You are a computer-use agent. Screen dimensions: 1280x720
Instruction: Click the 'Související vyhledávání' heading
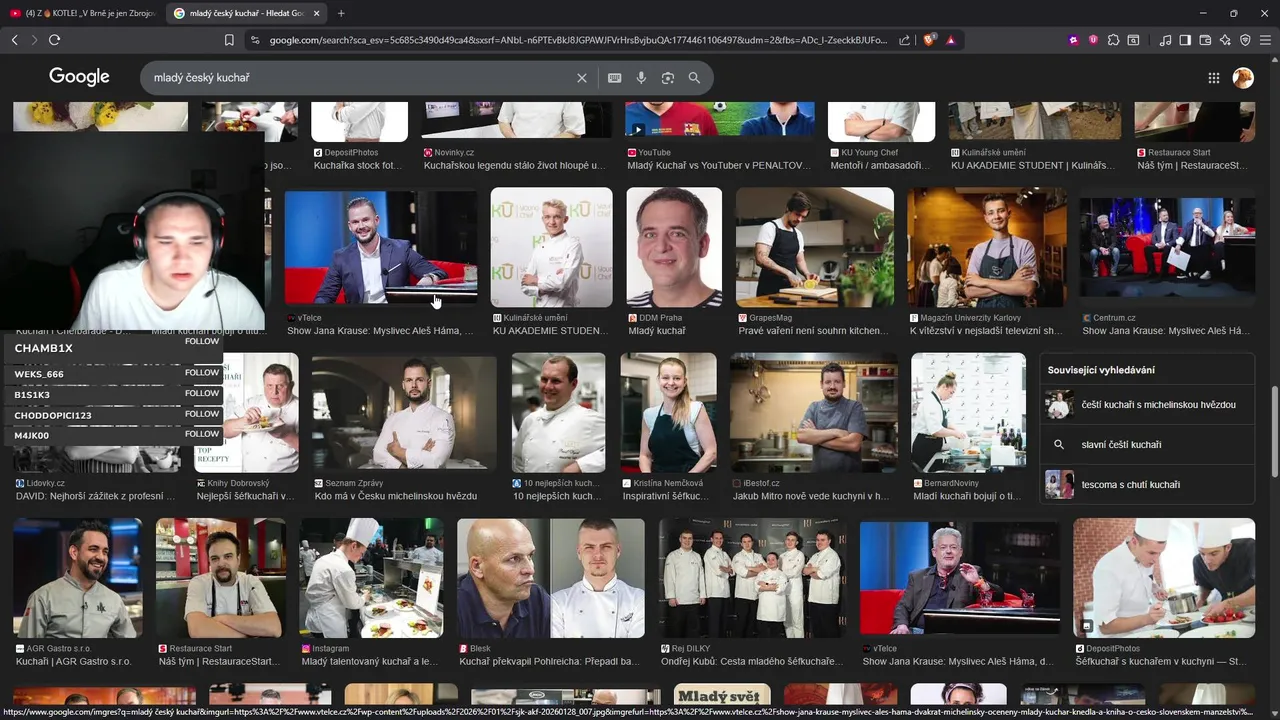click(x=1101, y=370)
